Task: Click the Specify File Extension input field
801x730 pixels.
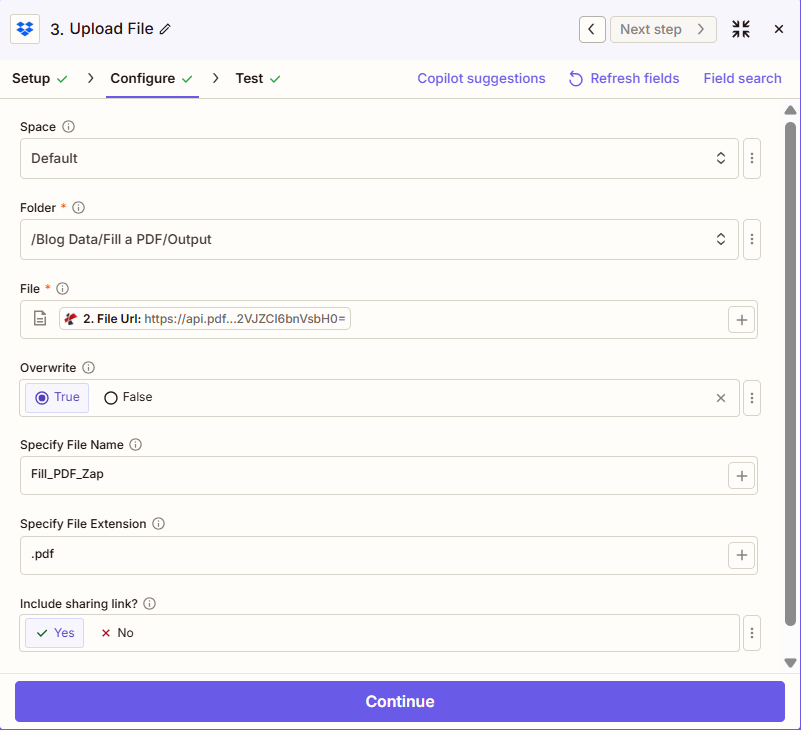Action: 370,555
